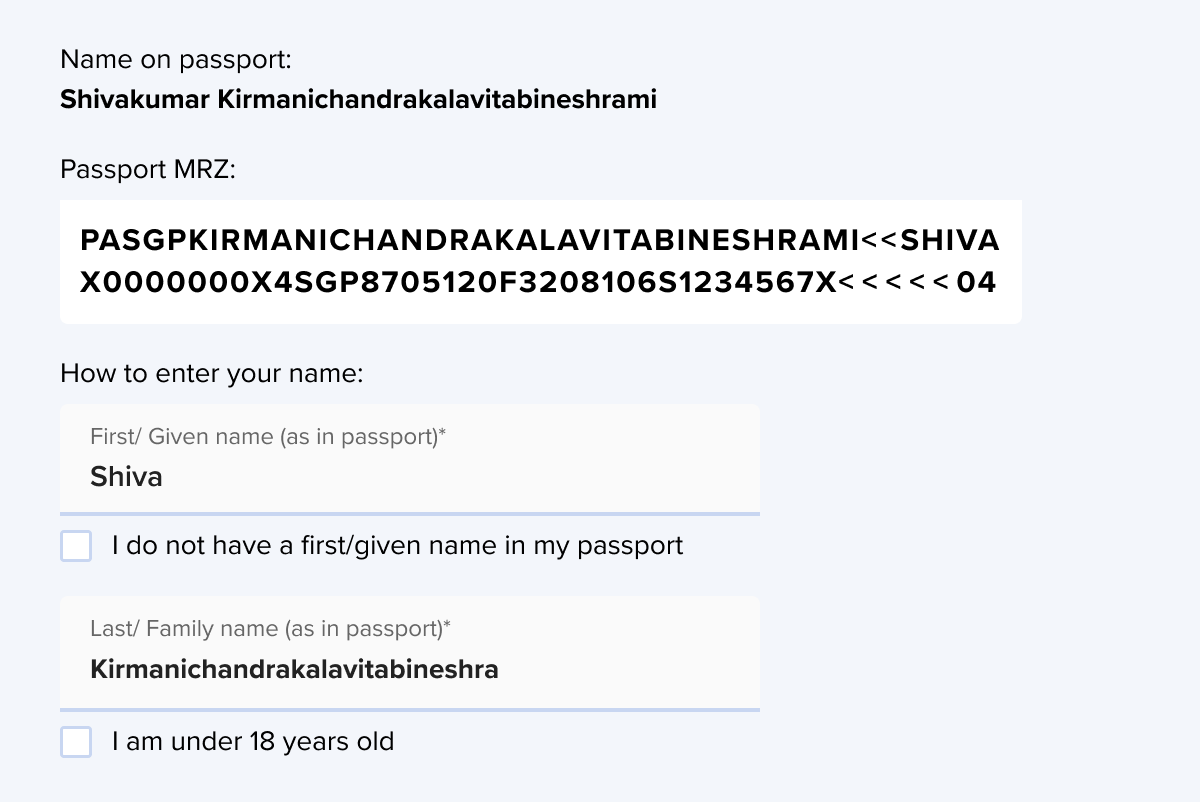Image resolution: width=1200 pixels, height=802 pixels.
Task: Tick the no first/given name checkbox
Action: pyautogui.click(x=76, y=546)
